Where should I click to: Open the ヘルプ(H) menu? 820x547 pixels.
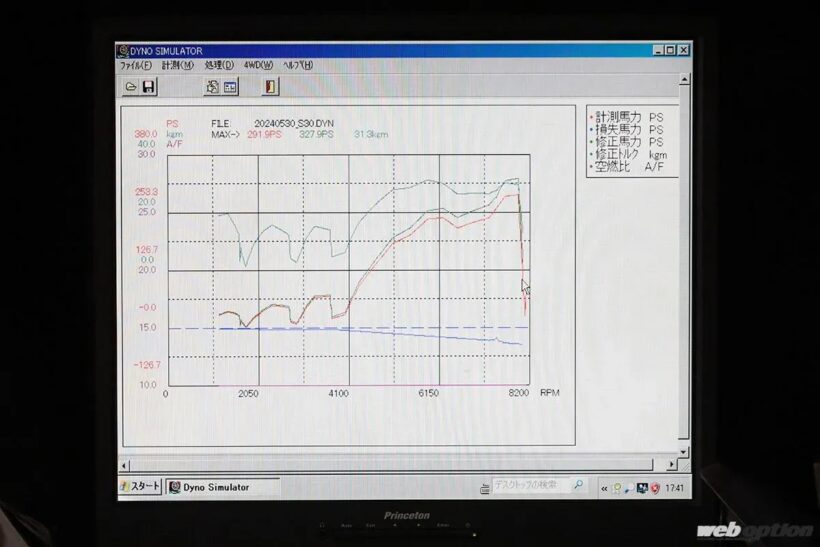[298, 65]
